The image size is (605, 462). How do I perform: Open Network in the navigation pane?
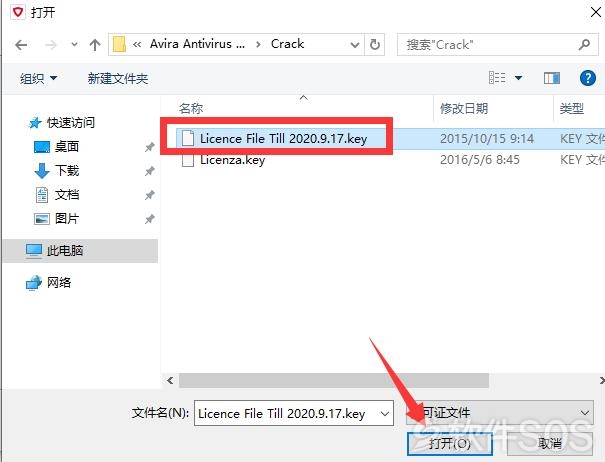pyautogui.click(x=59, y=283)
